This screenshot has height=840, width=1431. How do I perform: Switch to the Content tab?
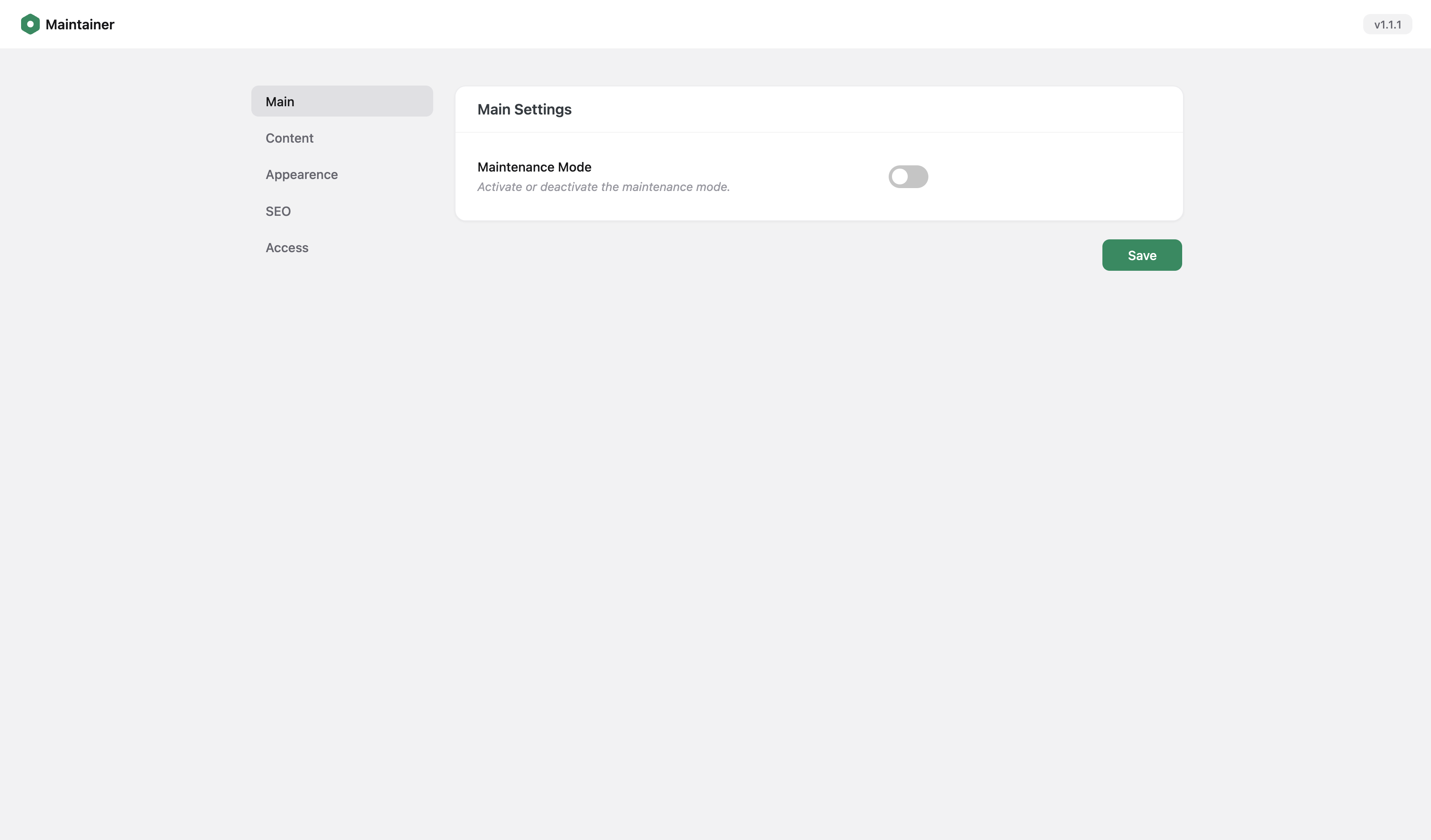[342, 138]
